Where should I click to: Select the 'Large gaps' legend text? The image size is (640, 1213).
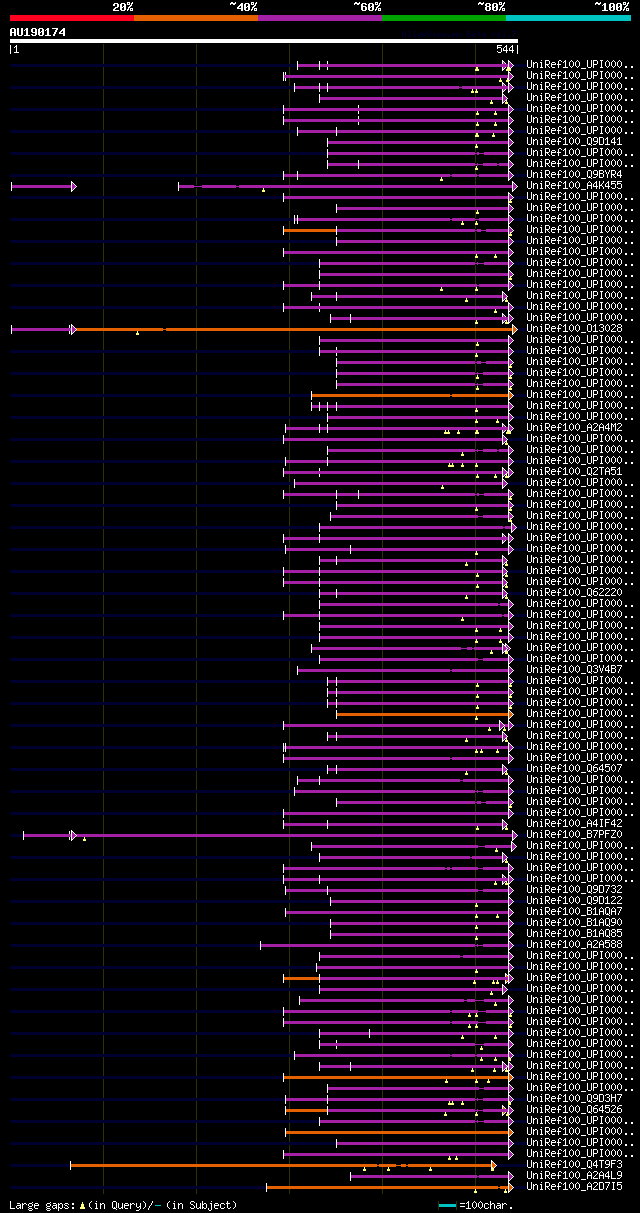(x=41, y=1205)
